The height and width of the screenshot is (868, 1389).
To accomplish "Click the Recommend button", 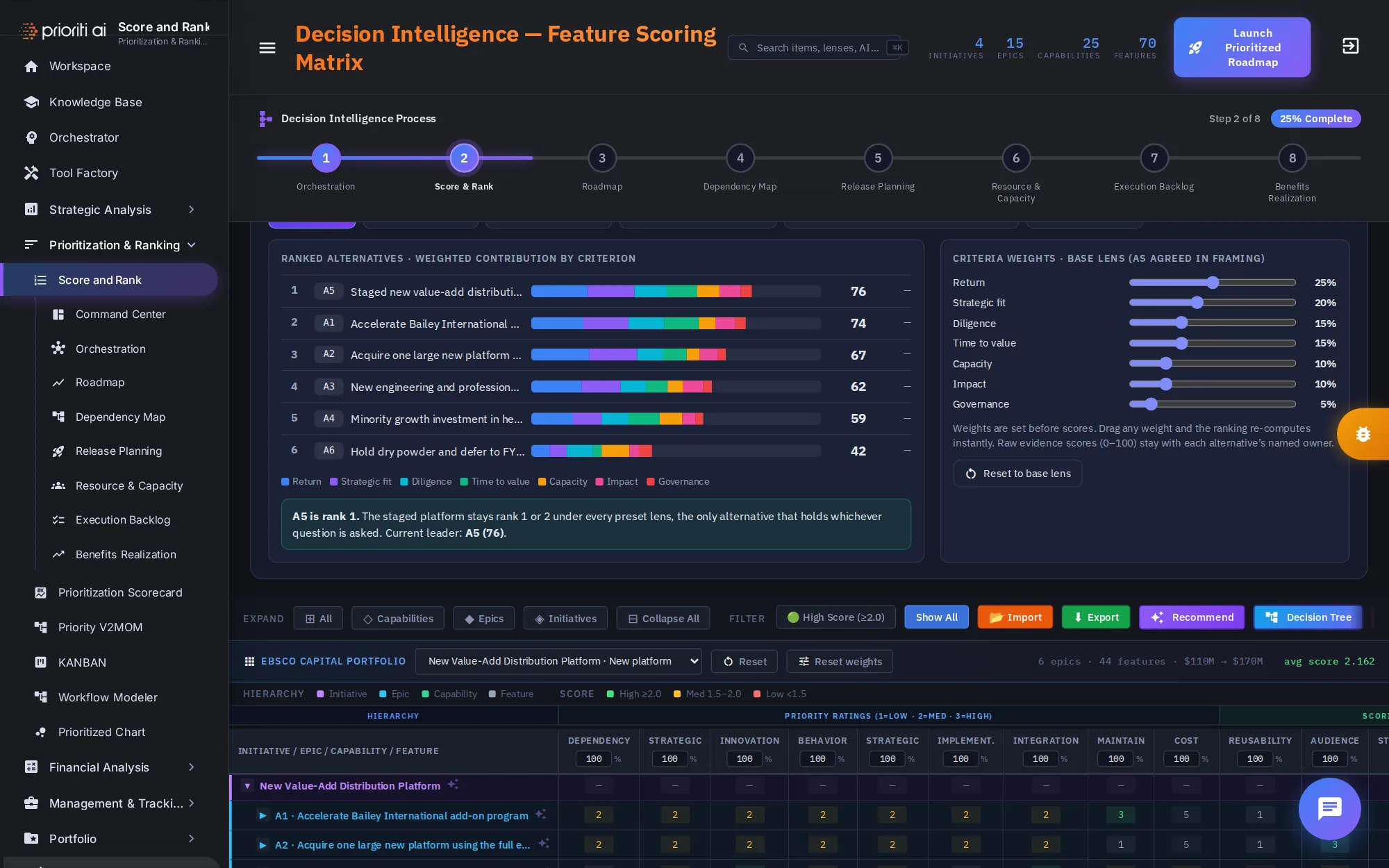I will pos(1192,617).
